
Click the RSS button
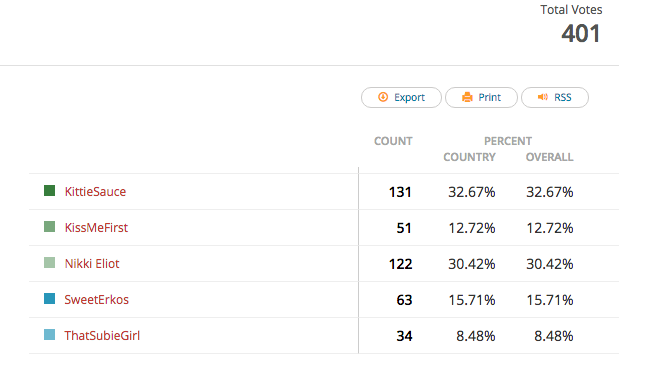point(555,97)
